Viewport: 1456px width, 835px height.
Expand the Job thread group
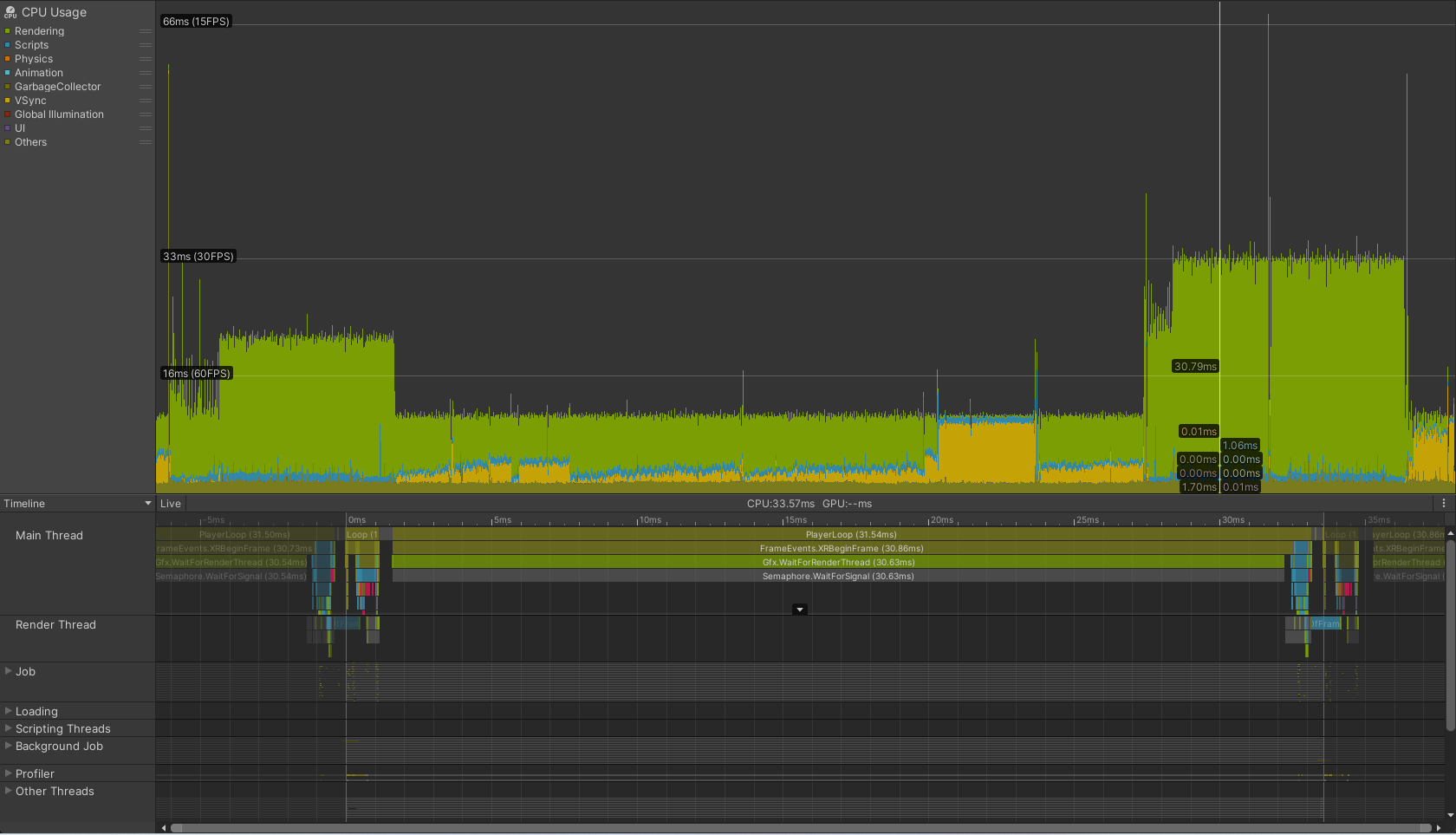coord(9,671)
